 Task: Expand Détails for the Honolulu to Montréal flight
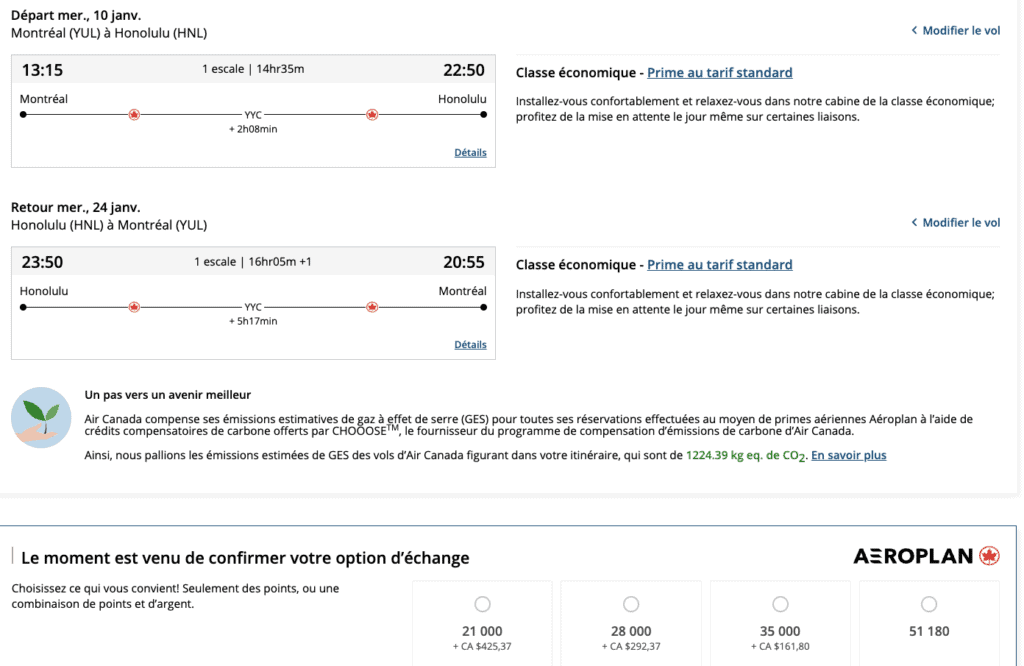[470, 345]
